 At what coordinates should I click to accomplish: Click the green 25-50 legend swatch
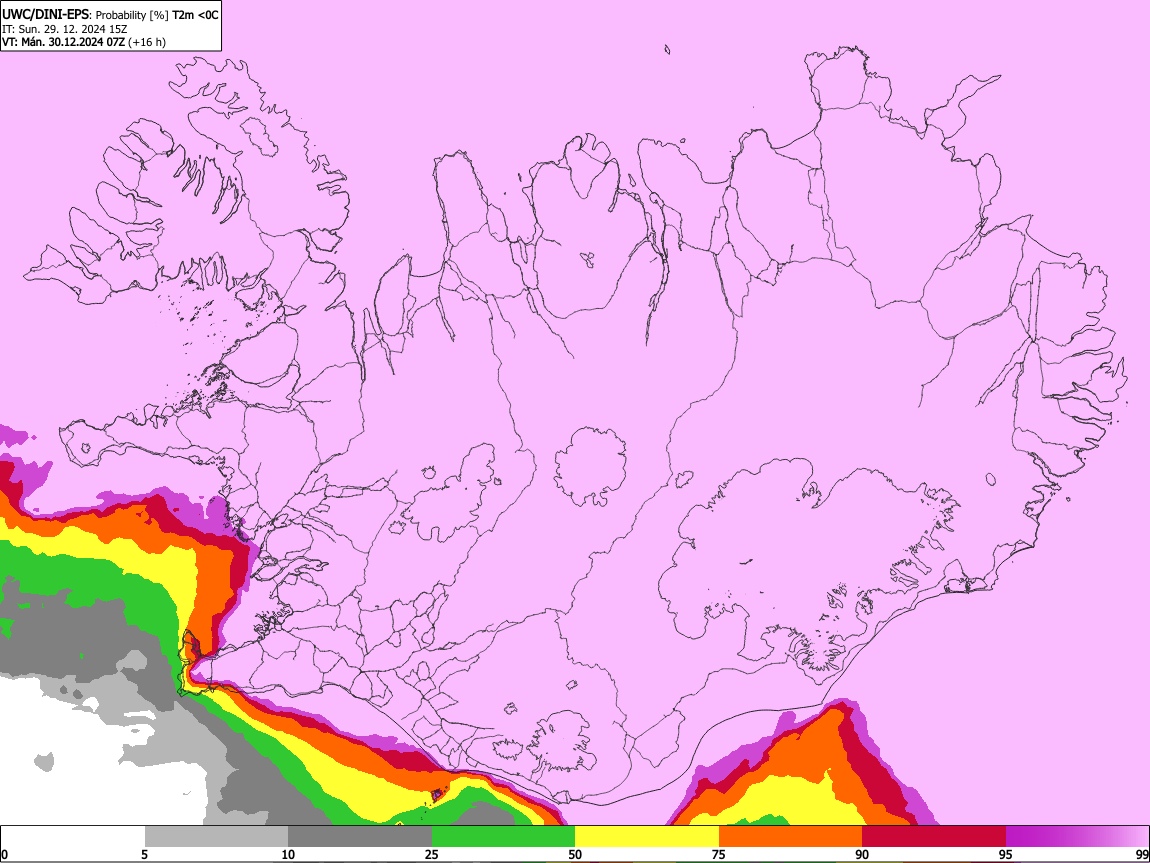(503, 837)
